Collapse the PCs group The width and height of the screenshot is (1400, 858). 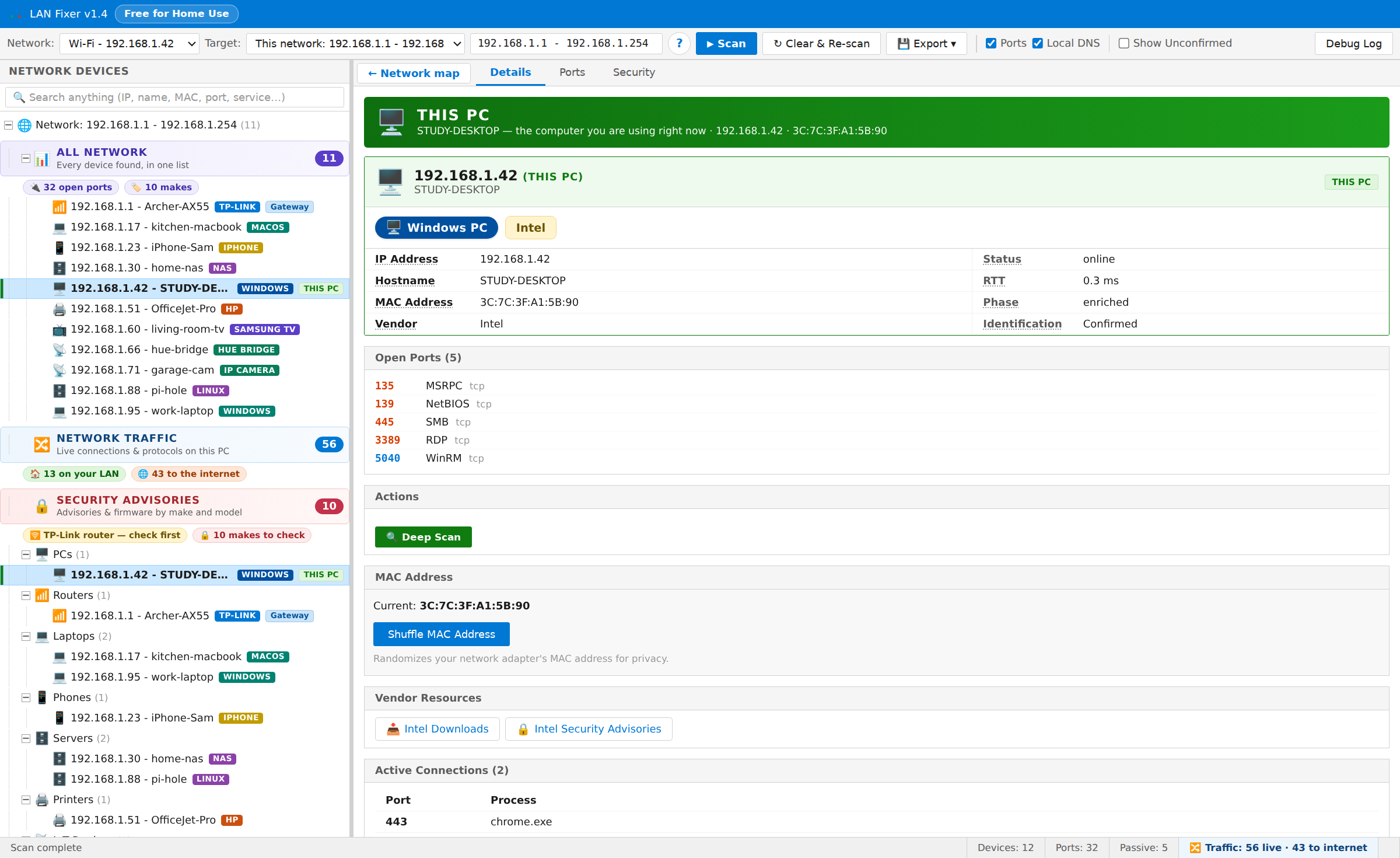click(x=26, y=555)
